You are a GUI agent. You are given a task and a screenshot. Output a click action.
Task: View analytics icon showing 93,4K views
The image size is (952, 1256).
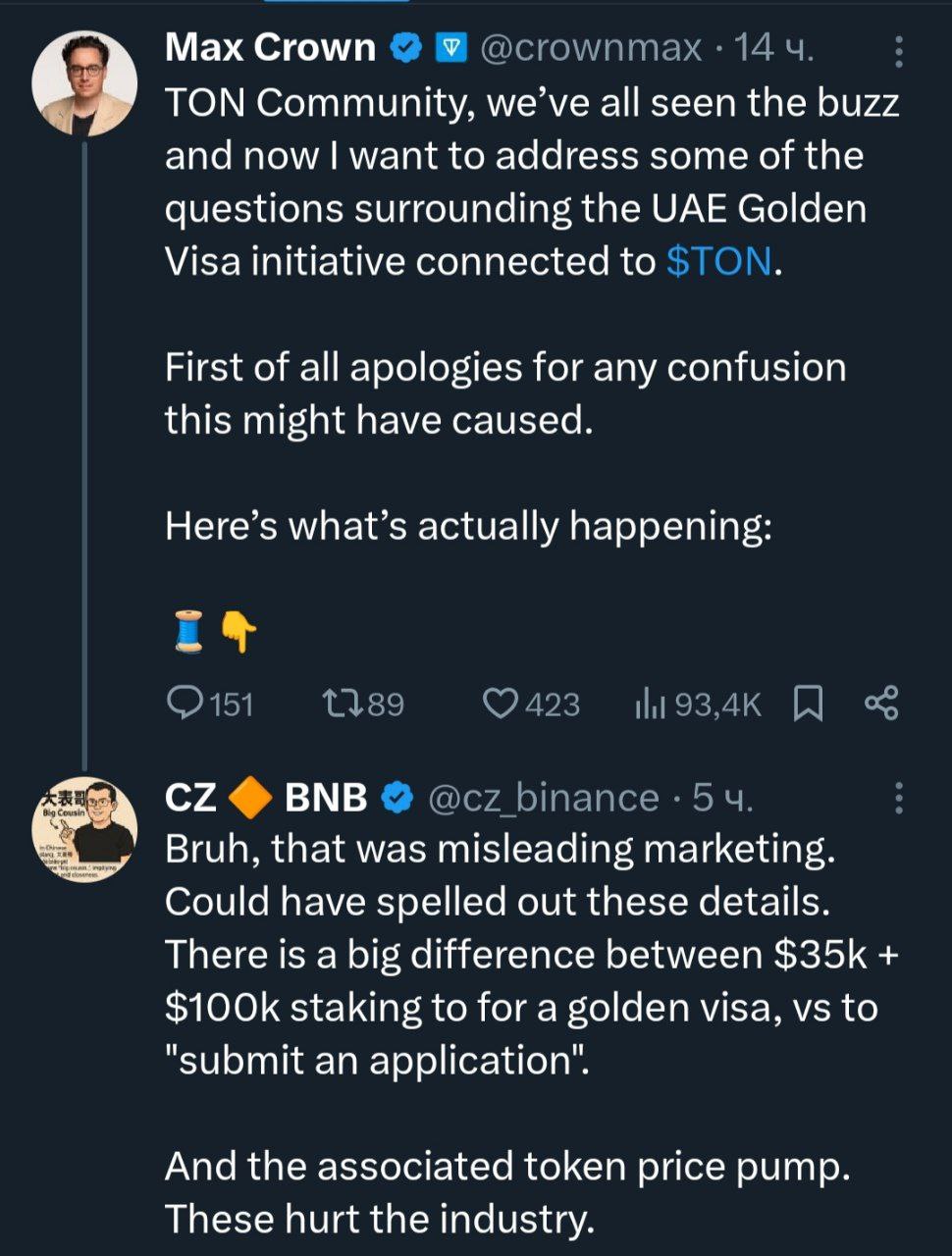652,703
